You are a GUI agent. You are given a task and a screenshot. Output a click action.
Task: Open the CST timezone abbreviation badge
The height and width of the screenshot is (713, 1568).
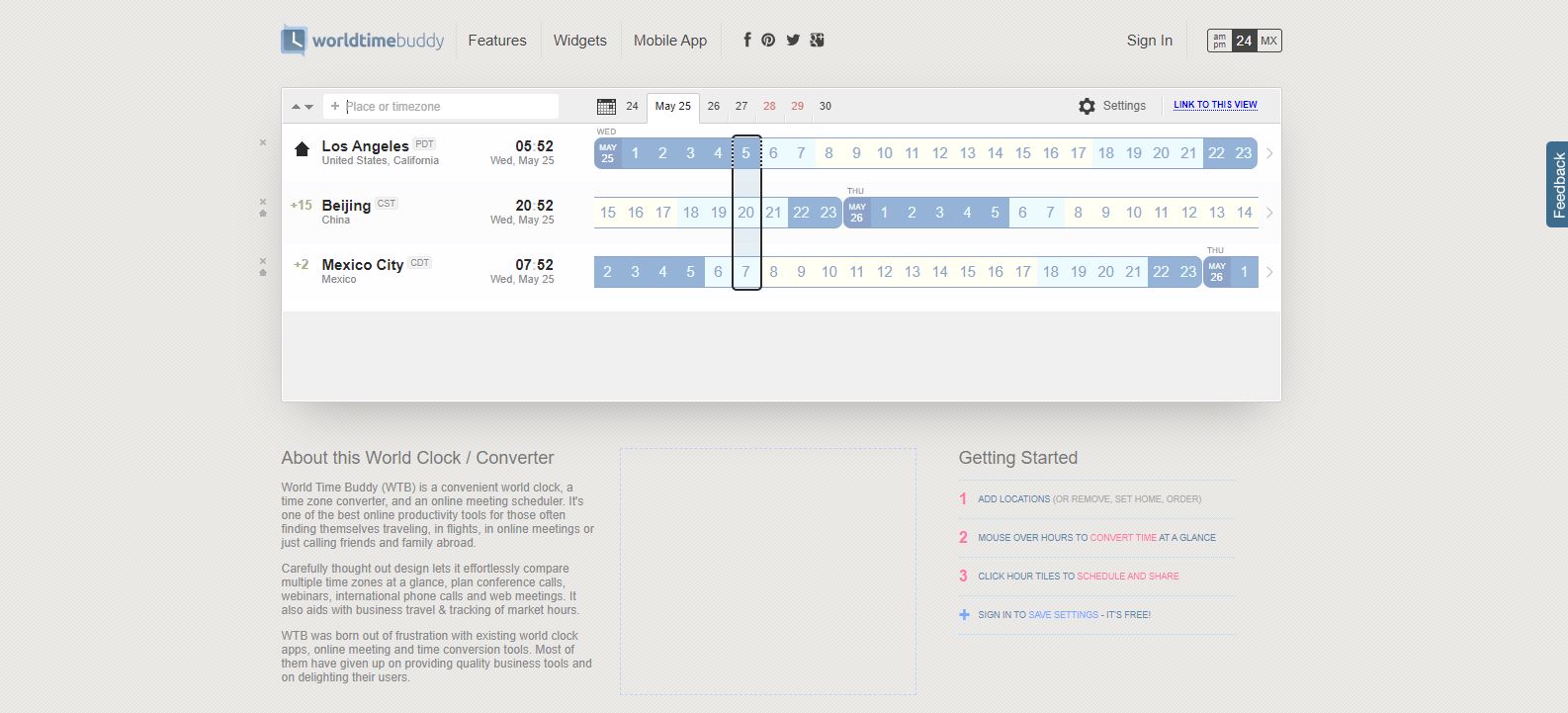coord(386,204)
